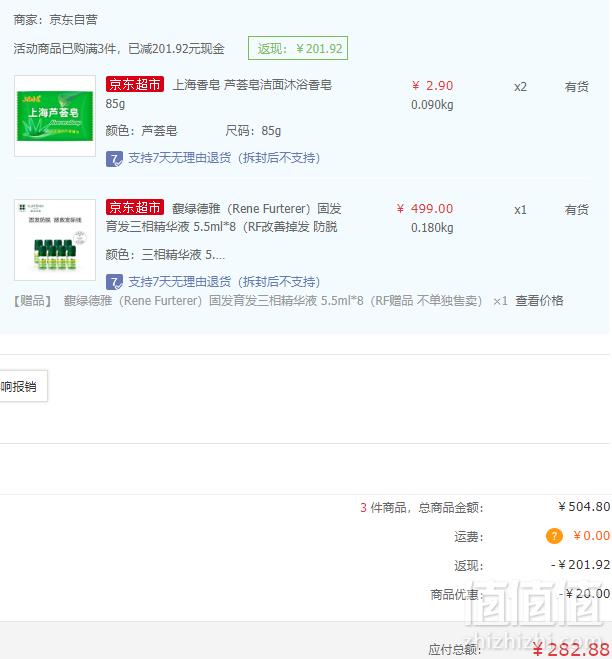Viewport: 612px width, 659px height.
Task: Click the green 返现 ¥201.92 tag
Action: pos(298,48)
